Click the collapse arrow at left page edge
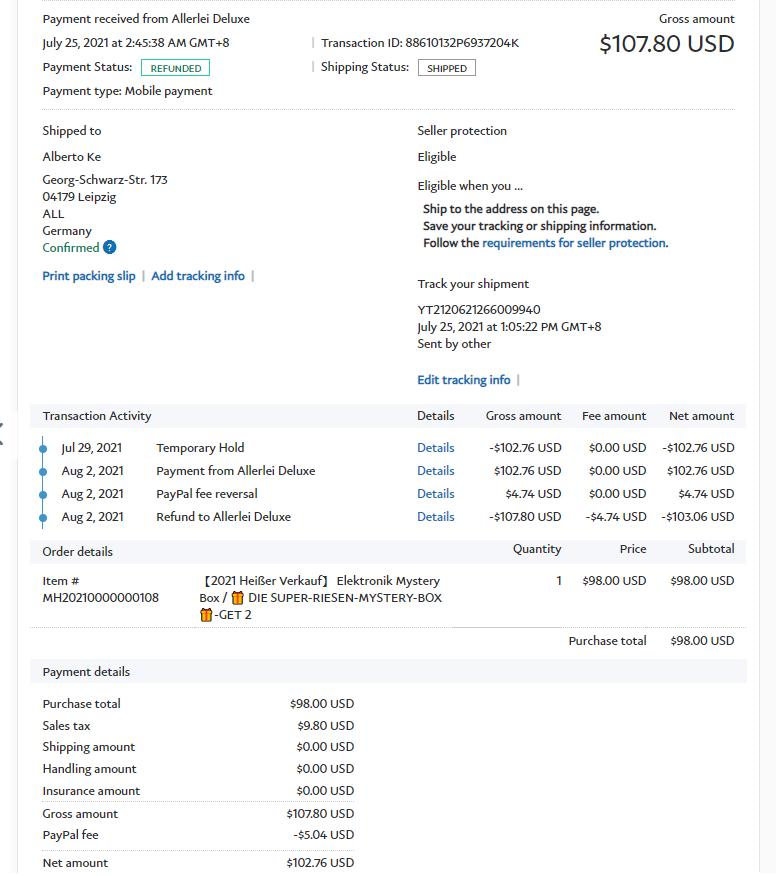776x876 pixels. tap(2, 432)
